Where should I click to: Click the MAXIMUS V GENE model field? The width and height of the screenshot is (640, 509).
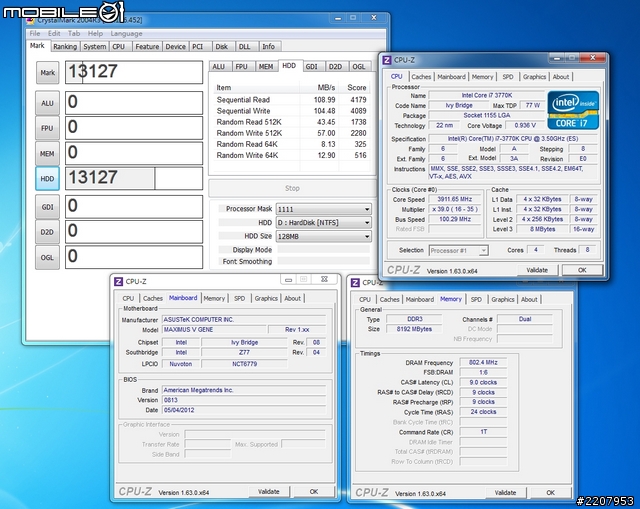pos(214,329)
